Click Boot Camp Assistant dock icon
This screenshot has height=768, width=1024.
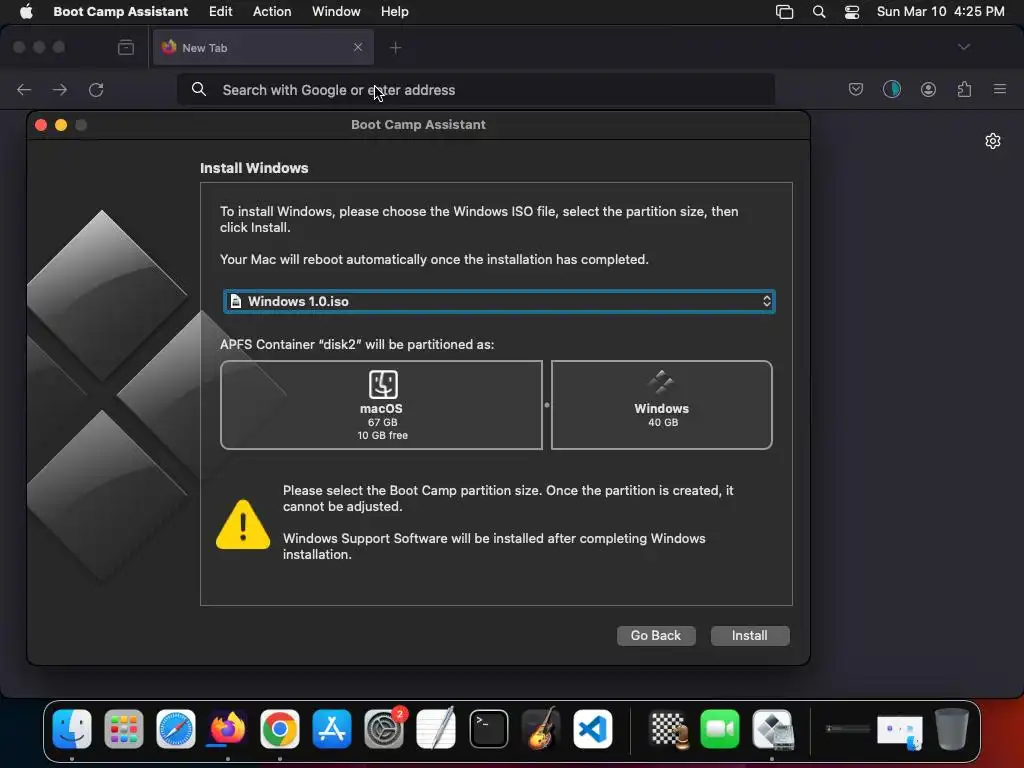coord(773,729)
